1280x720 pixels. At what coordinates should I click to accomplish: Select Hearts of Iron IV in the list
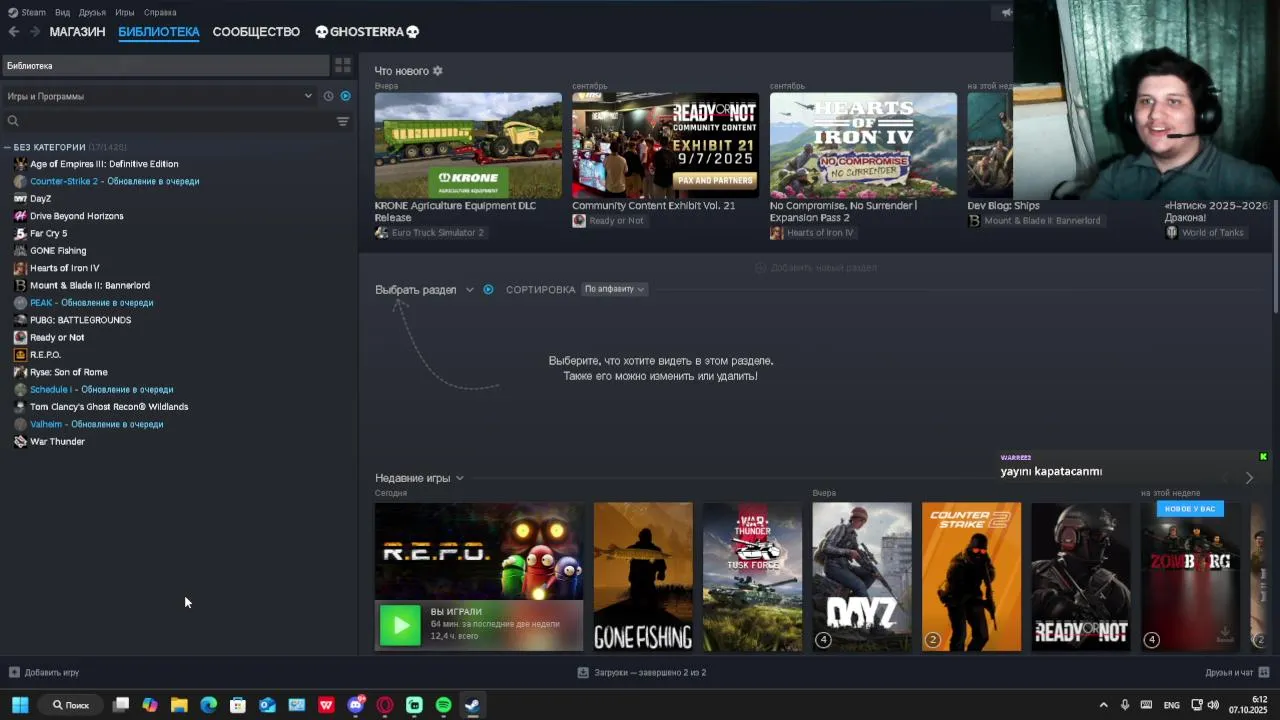pos(64,268)
